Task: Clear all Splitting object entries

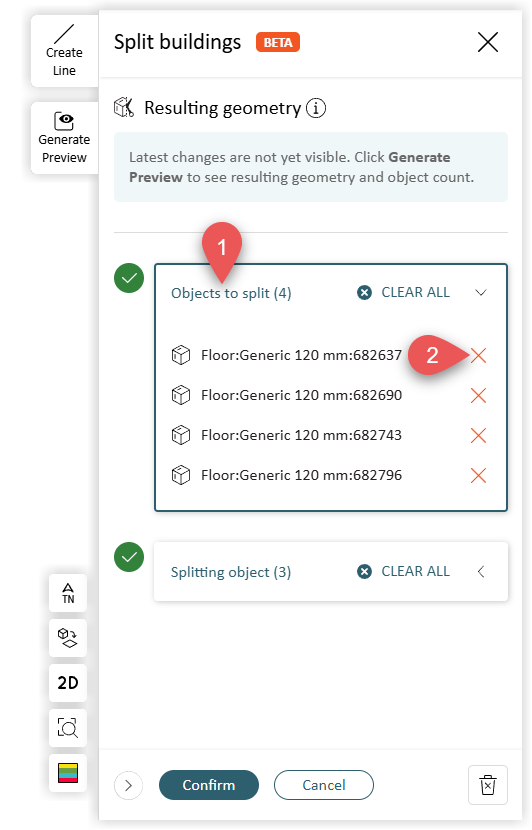Action: tap(403, 572)
